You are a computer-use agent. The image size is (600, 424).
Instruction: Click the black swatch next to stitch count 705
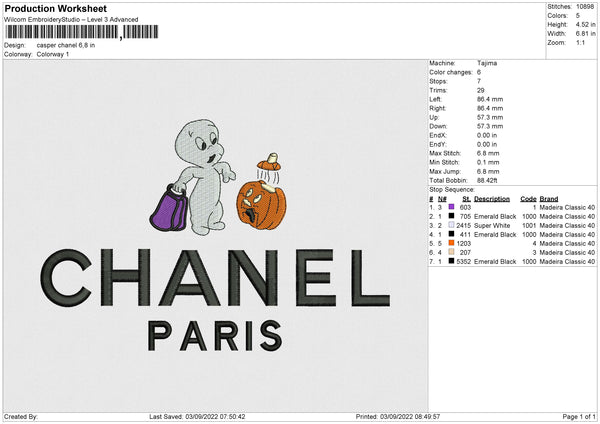click(x=452, y=216)
